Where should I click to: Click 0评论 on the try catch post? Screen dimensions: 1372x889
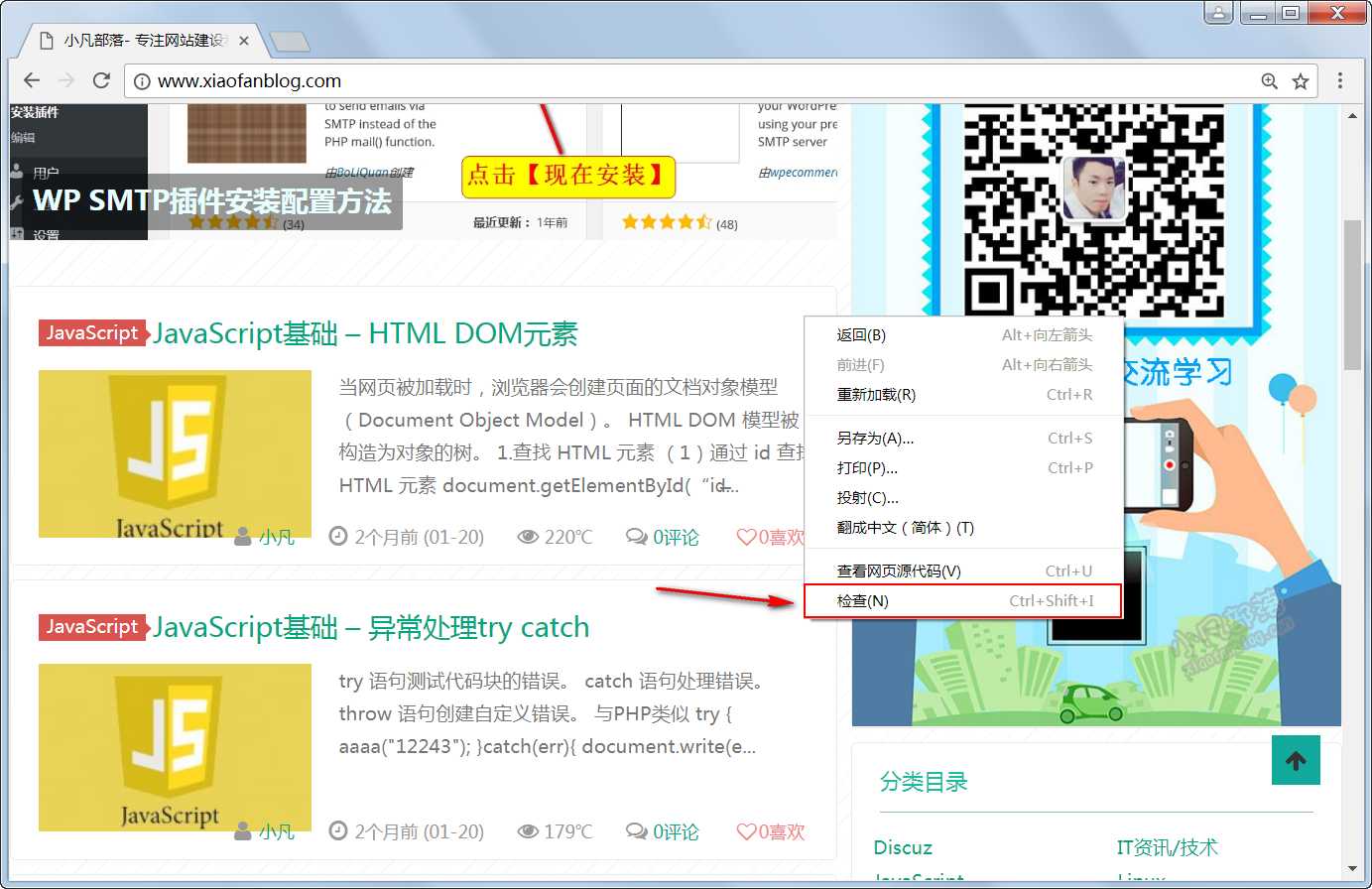coord(676,831)
